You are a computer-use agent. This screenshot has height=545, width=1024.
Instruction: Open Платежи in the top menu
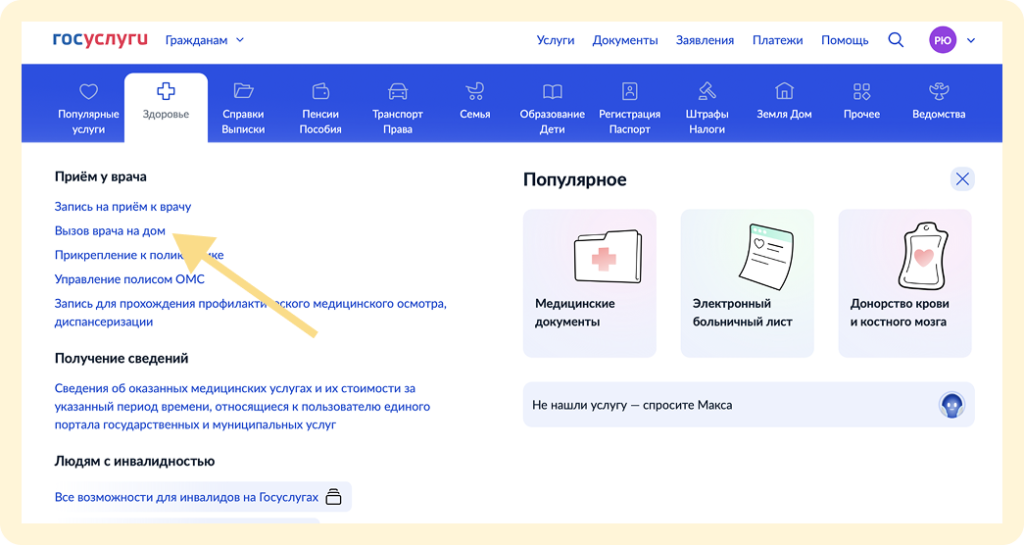click(777, 40)
